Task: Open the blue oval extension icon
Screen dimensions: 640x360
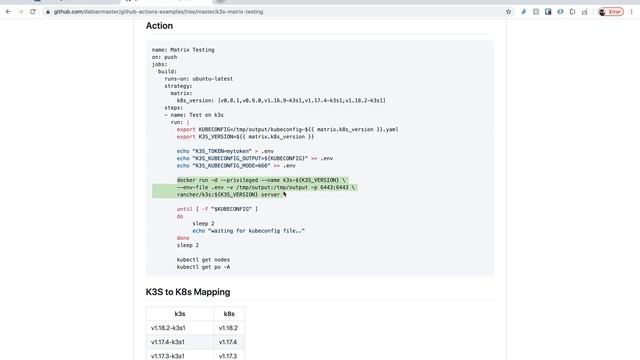Action: 560,12
